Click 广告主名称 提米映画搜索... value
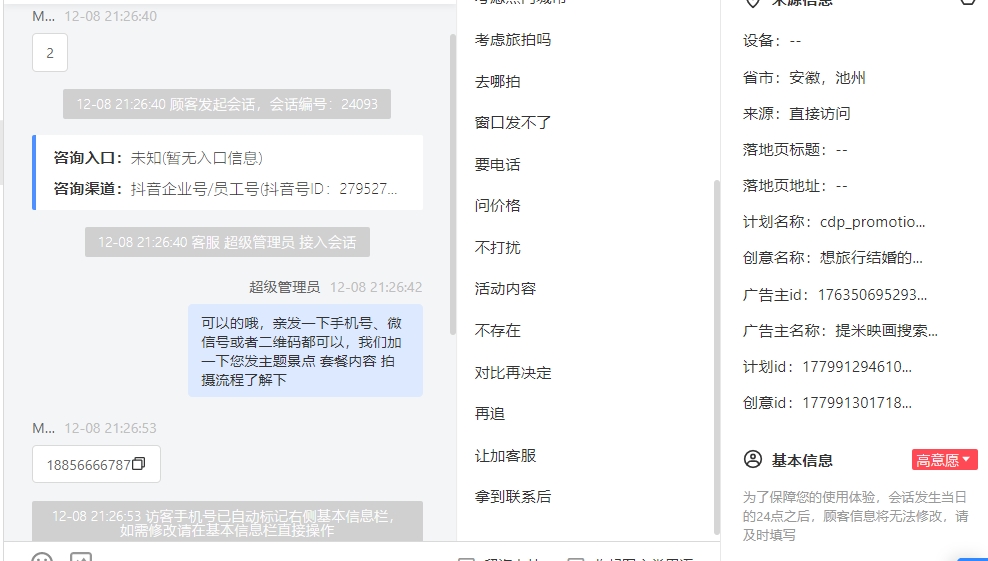Screen dimensions: 988x561 pyautogui.click(x=887, y=330)
